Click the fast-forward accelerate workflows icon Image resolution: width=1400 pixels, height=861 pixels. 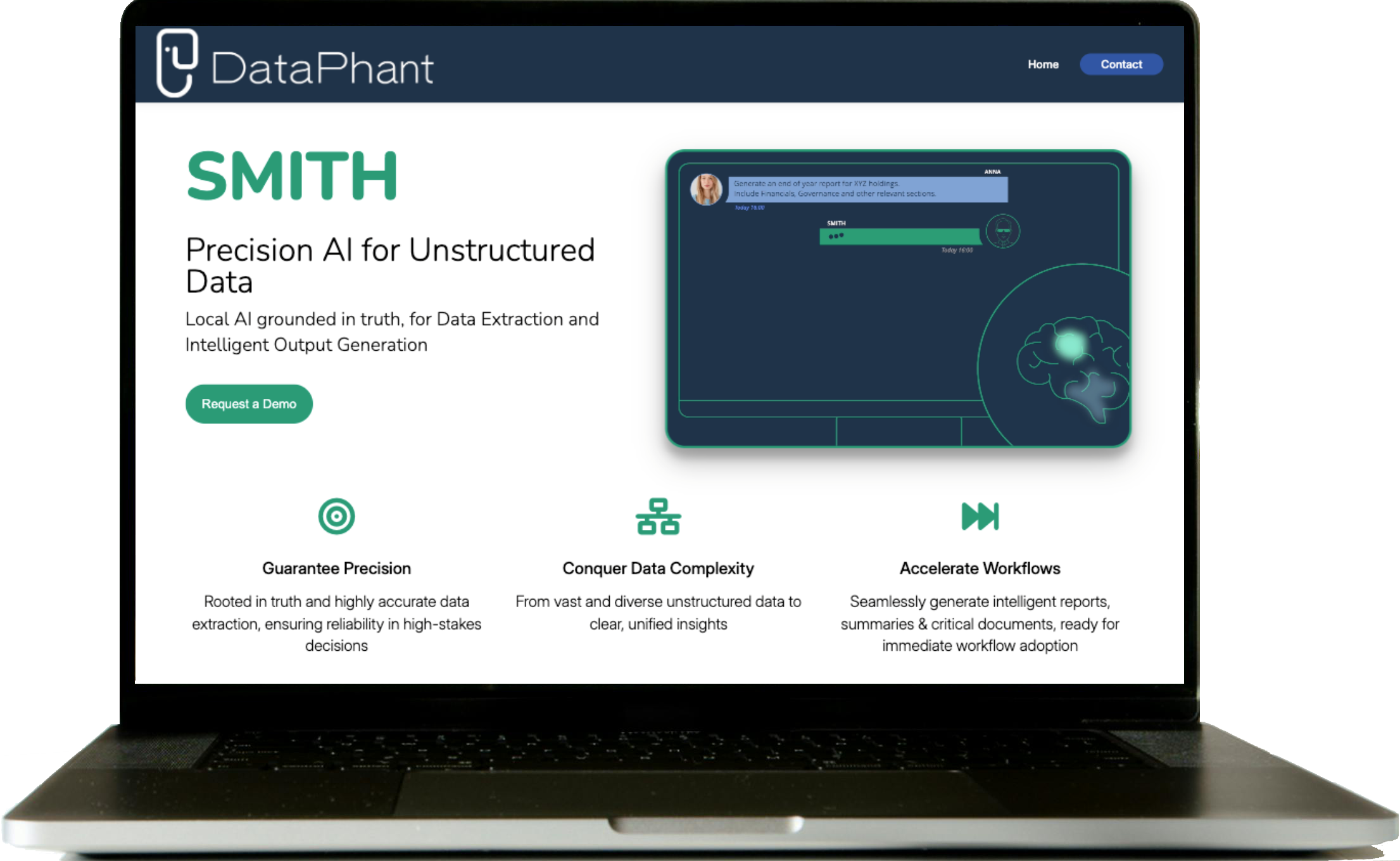980,517
